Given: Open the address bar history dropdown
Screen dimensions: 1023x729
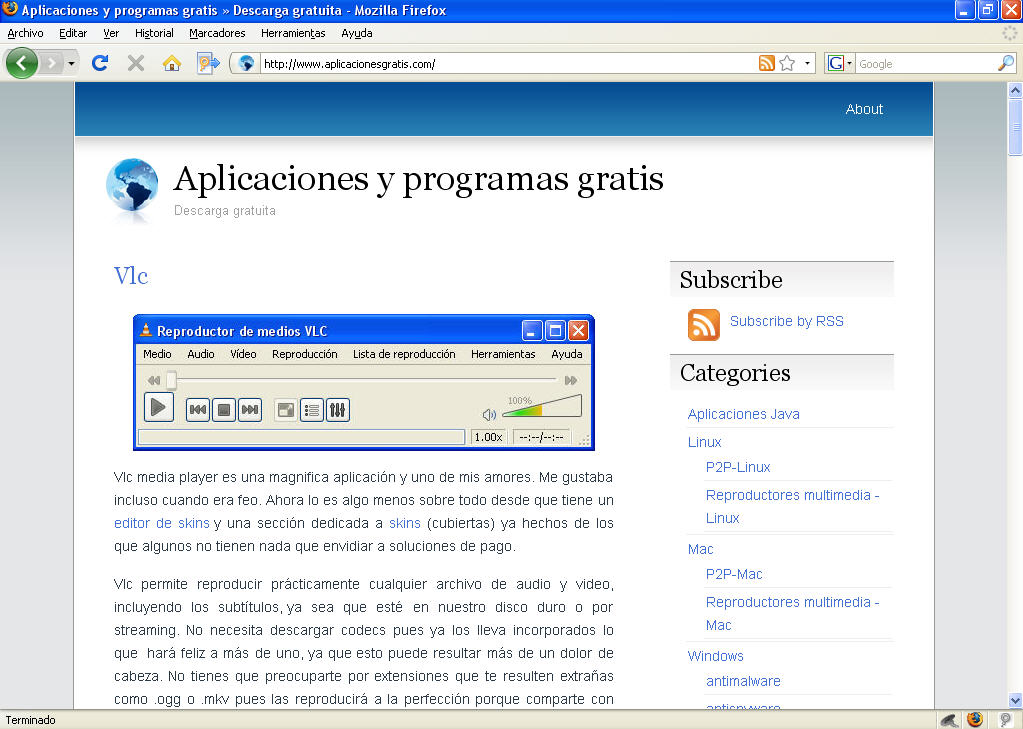Looking at the screenshot, I should pos(807,63).
